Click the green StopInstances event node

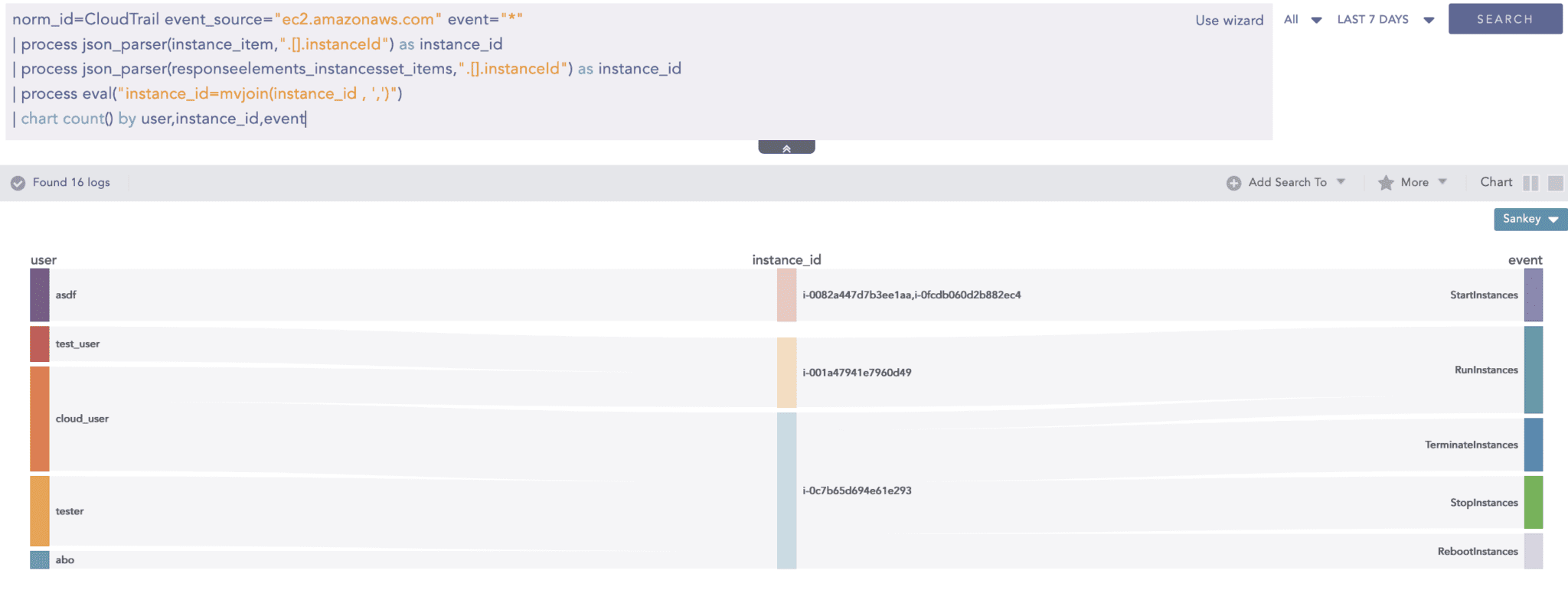[x=1533, y=502]
